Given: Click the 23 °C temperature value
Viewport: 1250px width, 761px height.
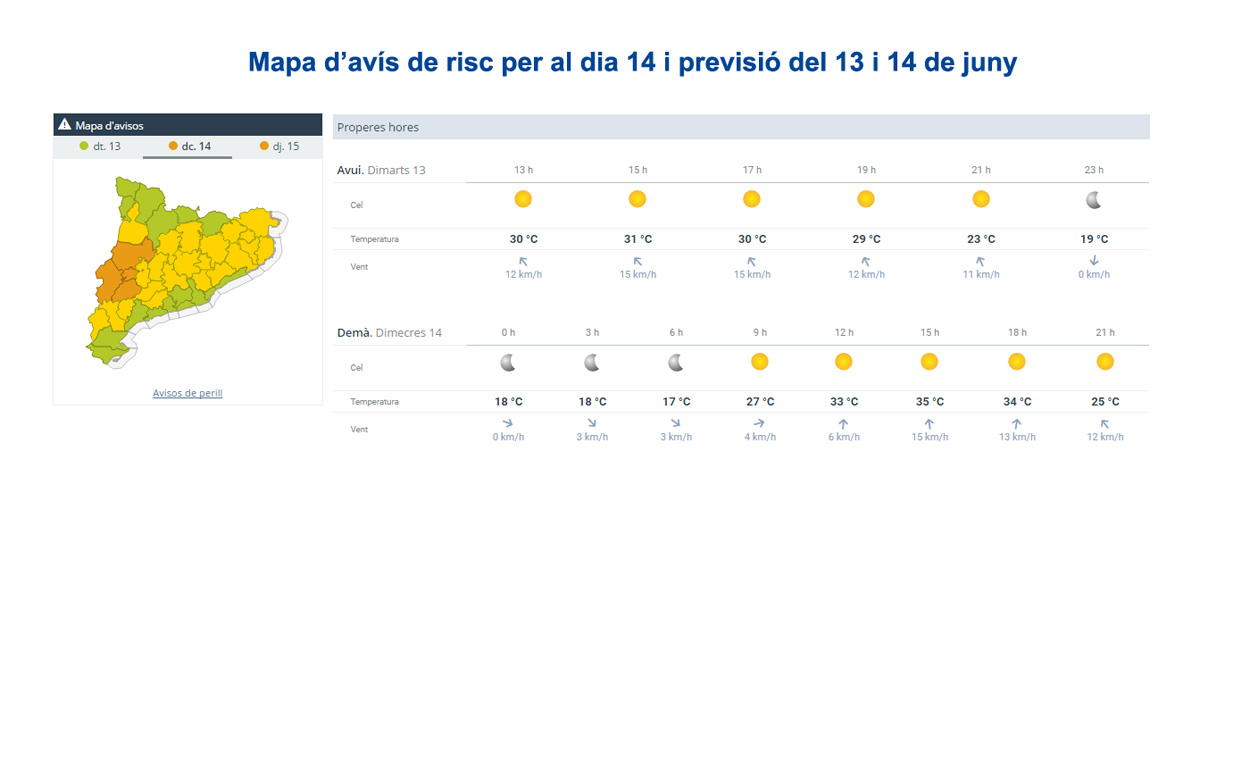Looking at the screenshot, I should click(981, 239).
